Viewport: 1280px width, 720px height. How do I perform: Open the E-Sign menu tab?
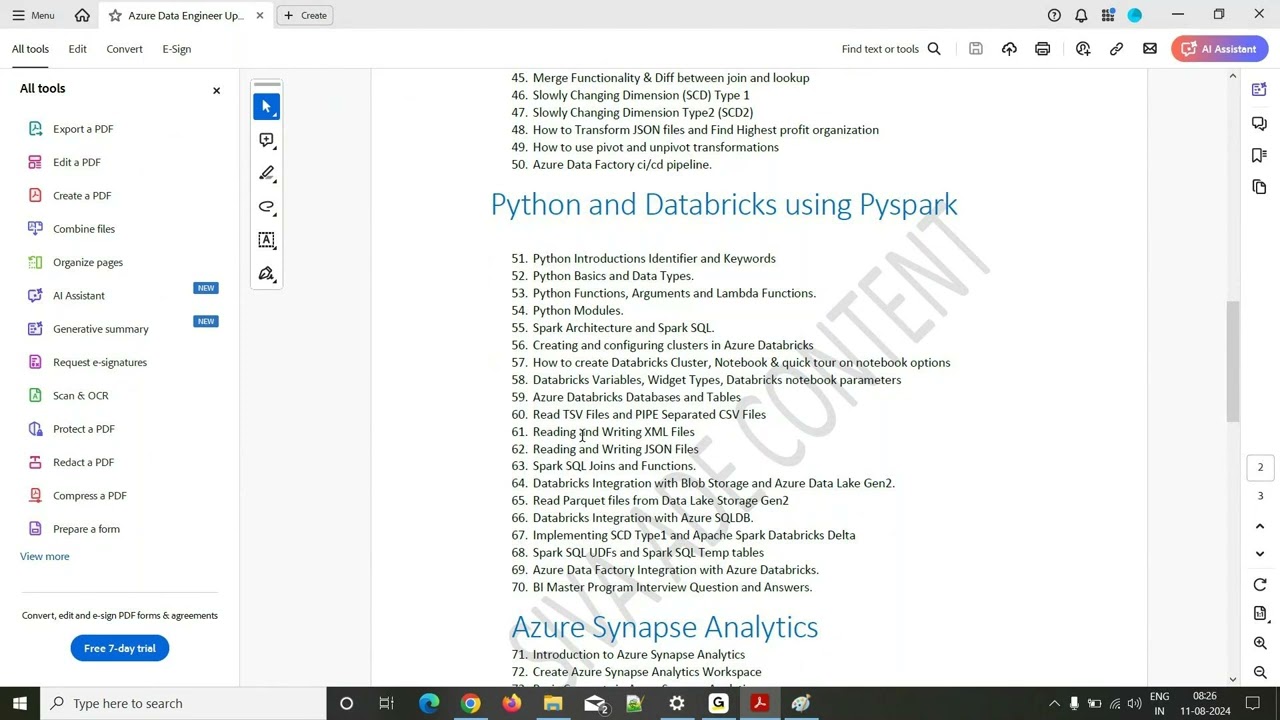(177, 49)
